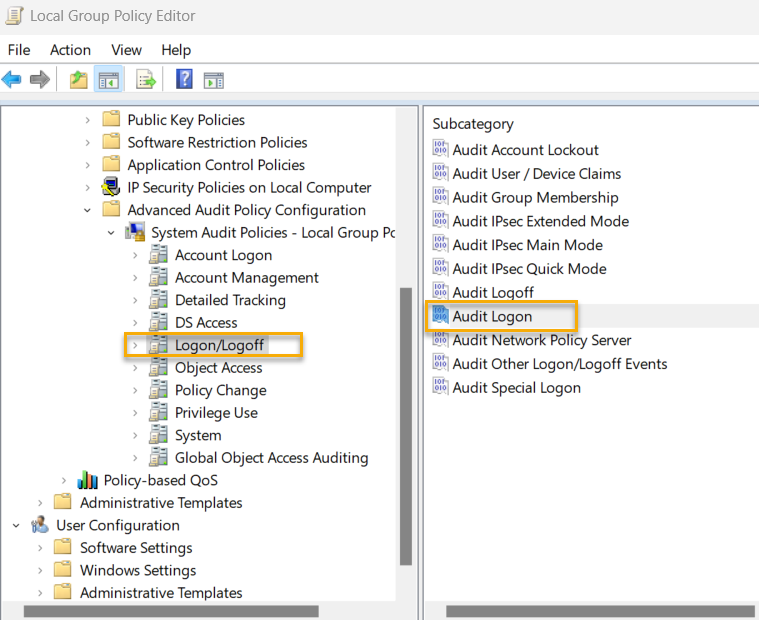Image resolution: width=759 pixels, height=620 pixels.
Task: Select Audit Account Lockout policy
Action: click(525, 150)
